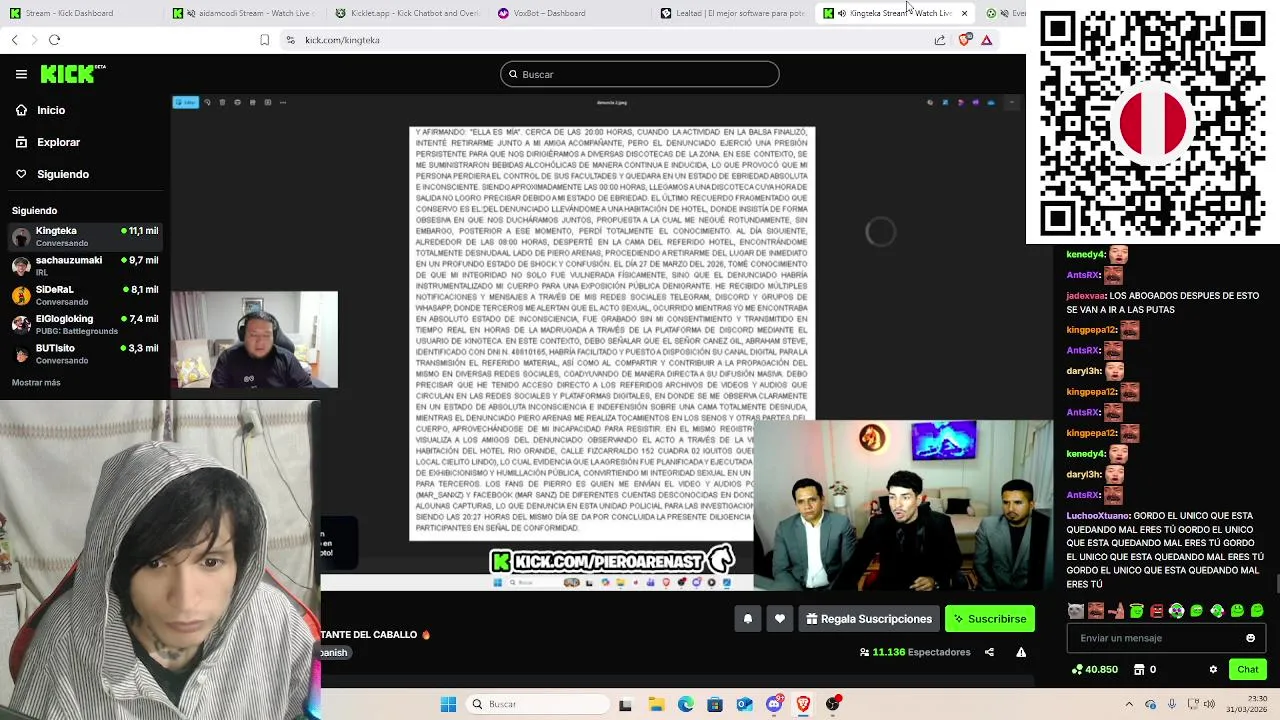Select the BUTIsito followed channel
The image size is (1280, 720).
[85, 354]
